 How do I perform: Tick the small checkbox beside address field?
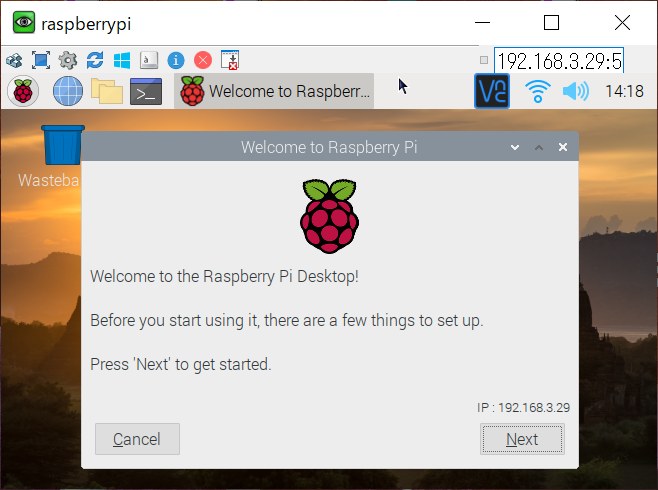(x=484, y=60)
